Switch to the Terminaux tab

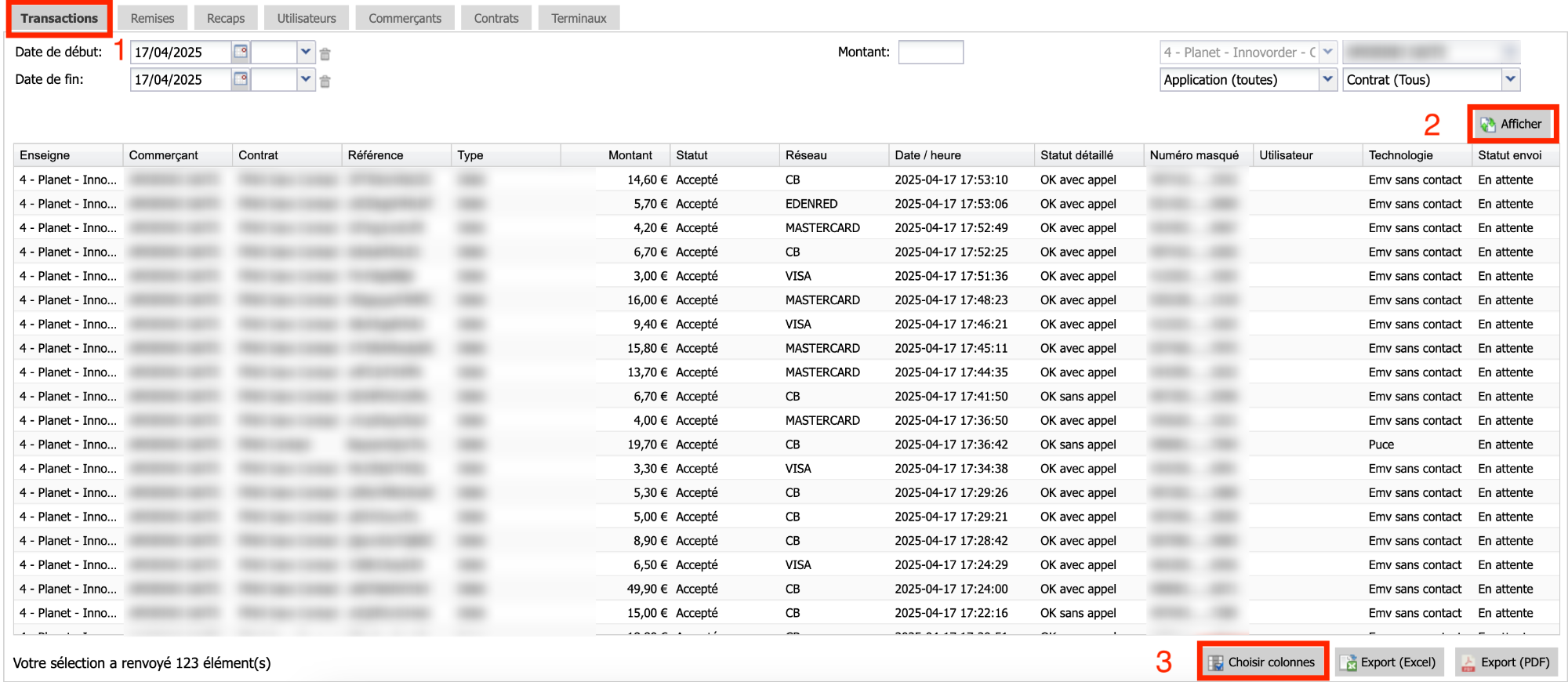point(579,18)
